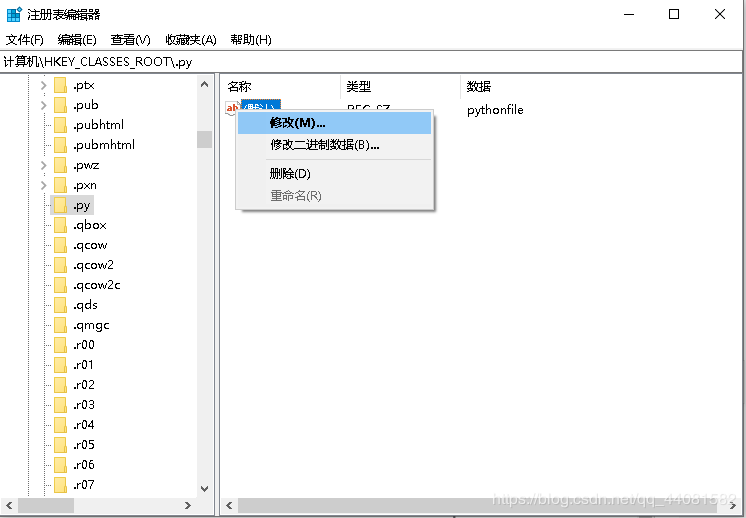Screen dimensions: 746x518
Task: Minimize the Registry Editor window
Action: (x=629, y=14)
